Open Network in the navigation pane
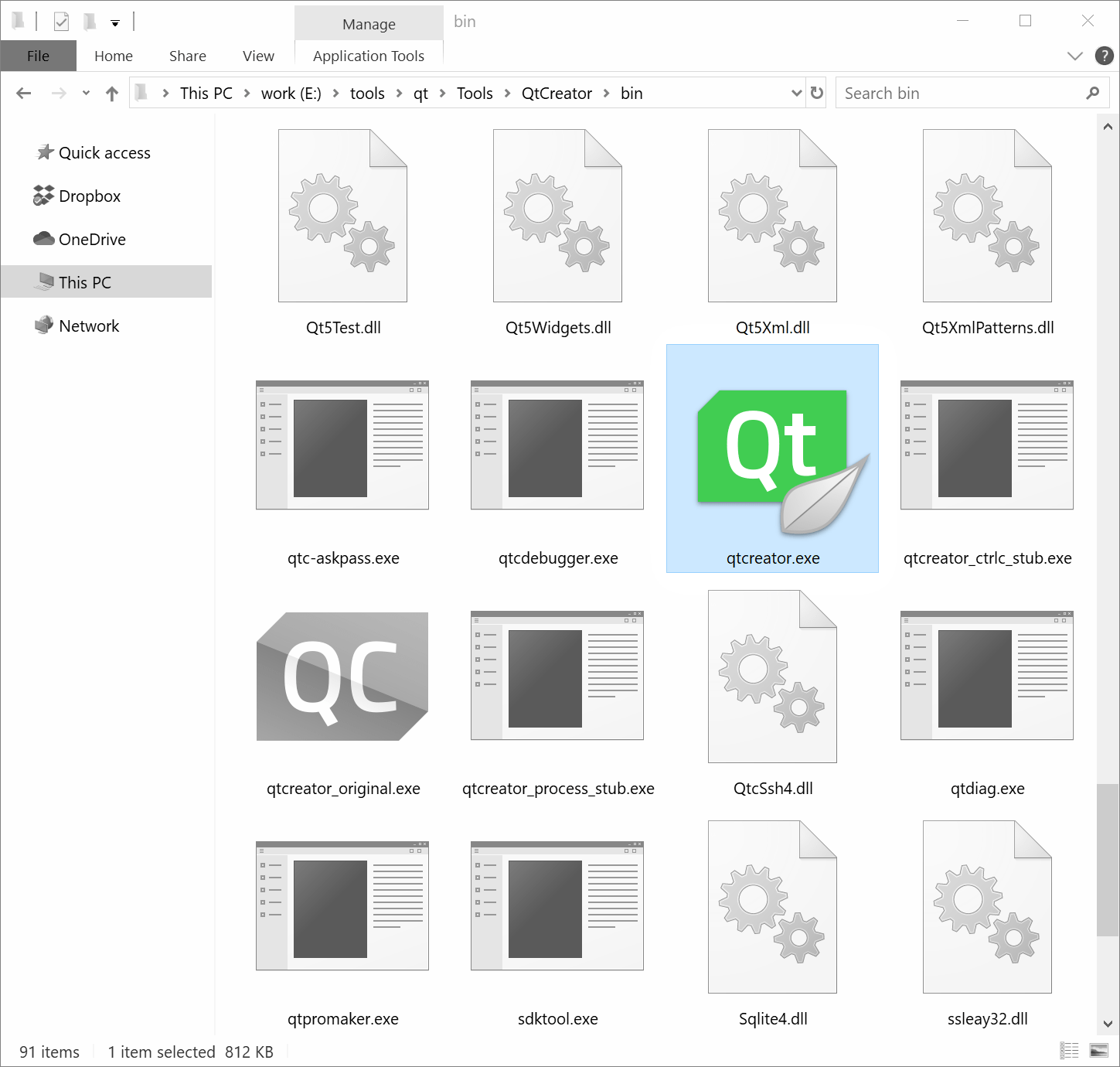This screenshot has height=1067, width=1120. (x=88, y=326)
